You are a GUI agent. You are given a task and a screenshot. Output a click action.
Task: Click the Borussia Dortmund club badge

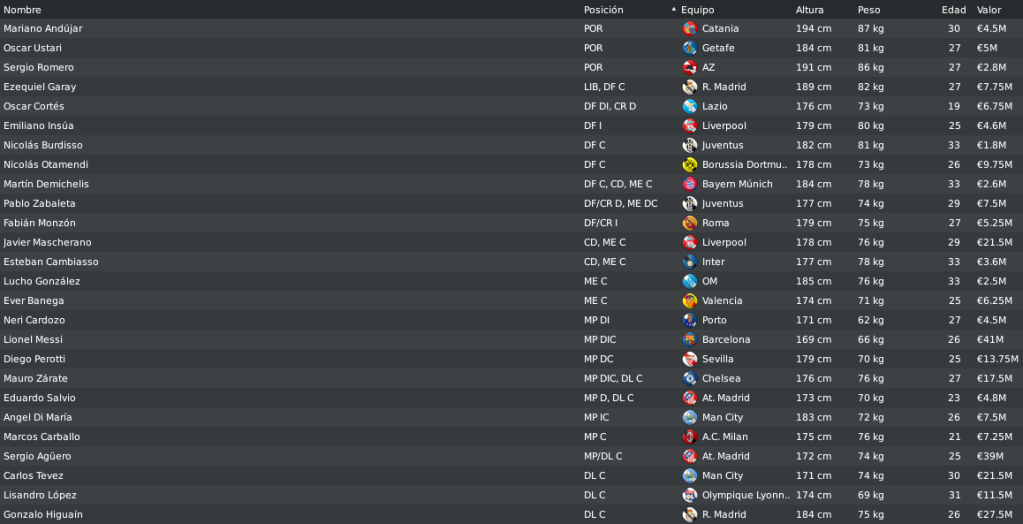click(x=689, y=165)
